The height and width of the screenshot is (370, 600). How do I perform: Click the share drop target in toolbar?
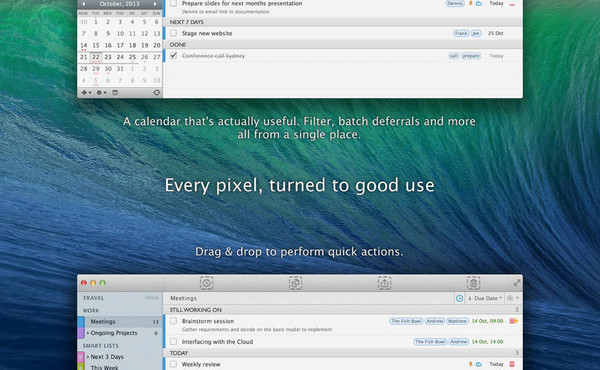pyautogui.click(x=385, y=283)
